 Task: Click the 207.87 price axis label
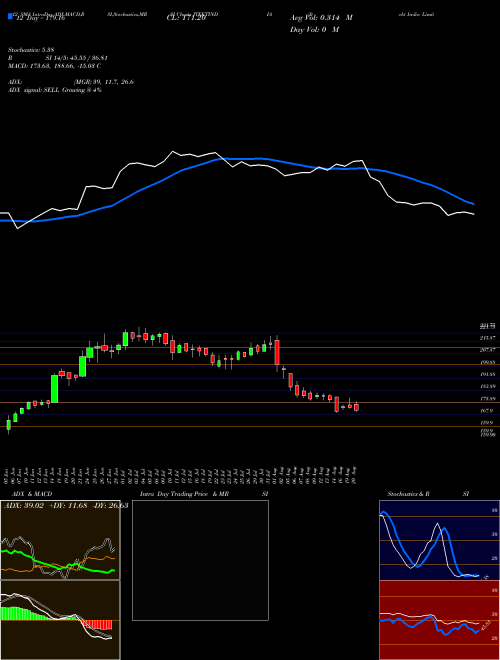(x=487, y=350)
